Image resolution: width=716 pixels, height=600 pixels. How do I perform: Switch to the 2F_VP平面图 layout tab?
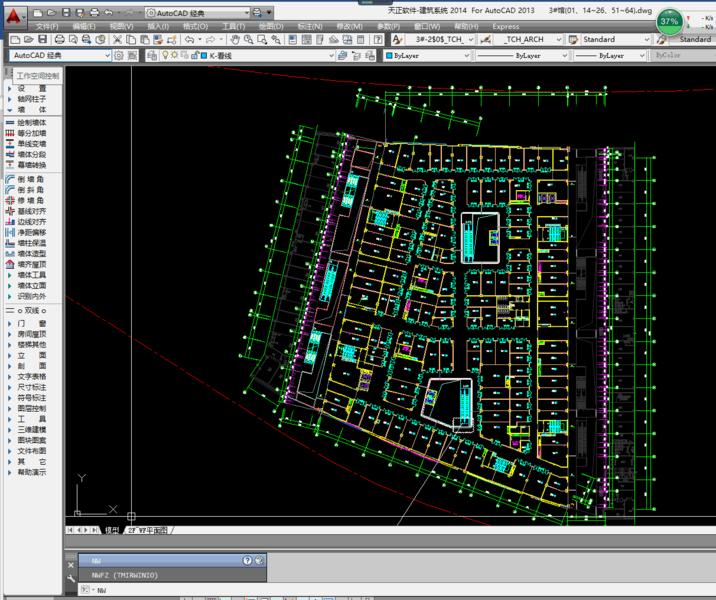(148, 530)
